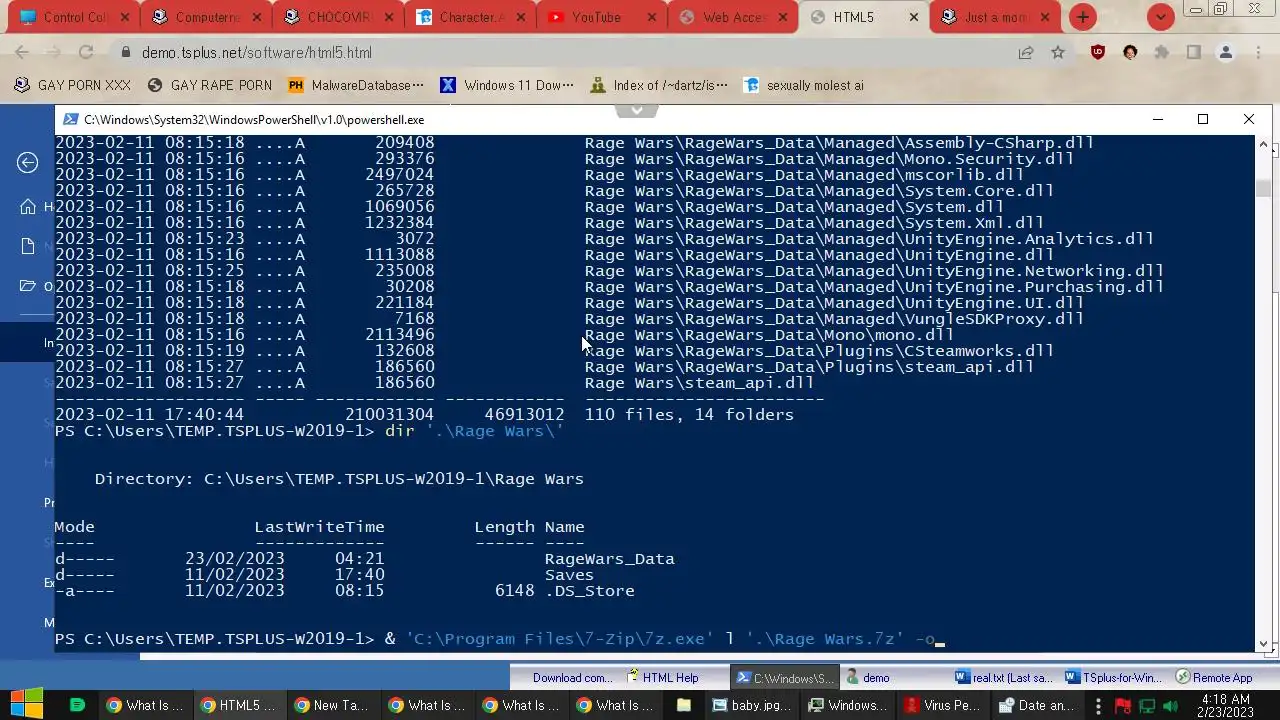This screenshot has width=1280, height=720.
Task: Switch to New Ta... Chrome taskbar item
Action: coord(332,705)
